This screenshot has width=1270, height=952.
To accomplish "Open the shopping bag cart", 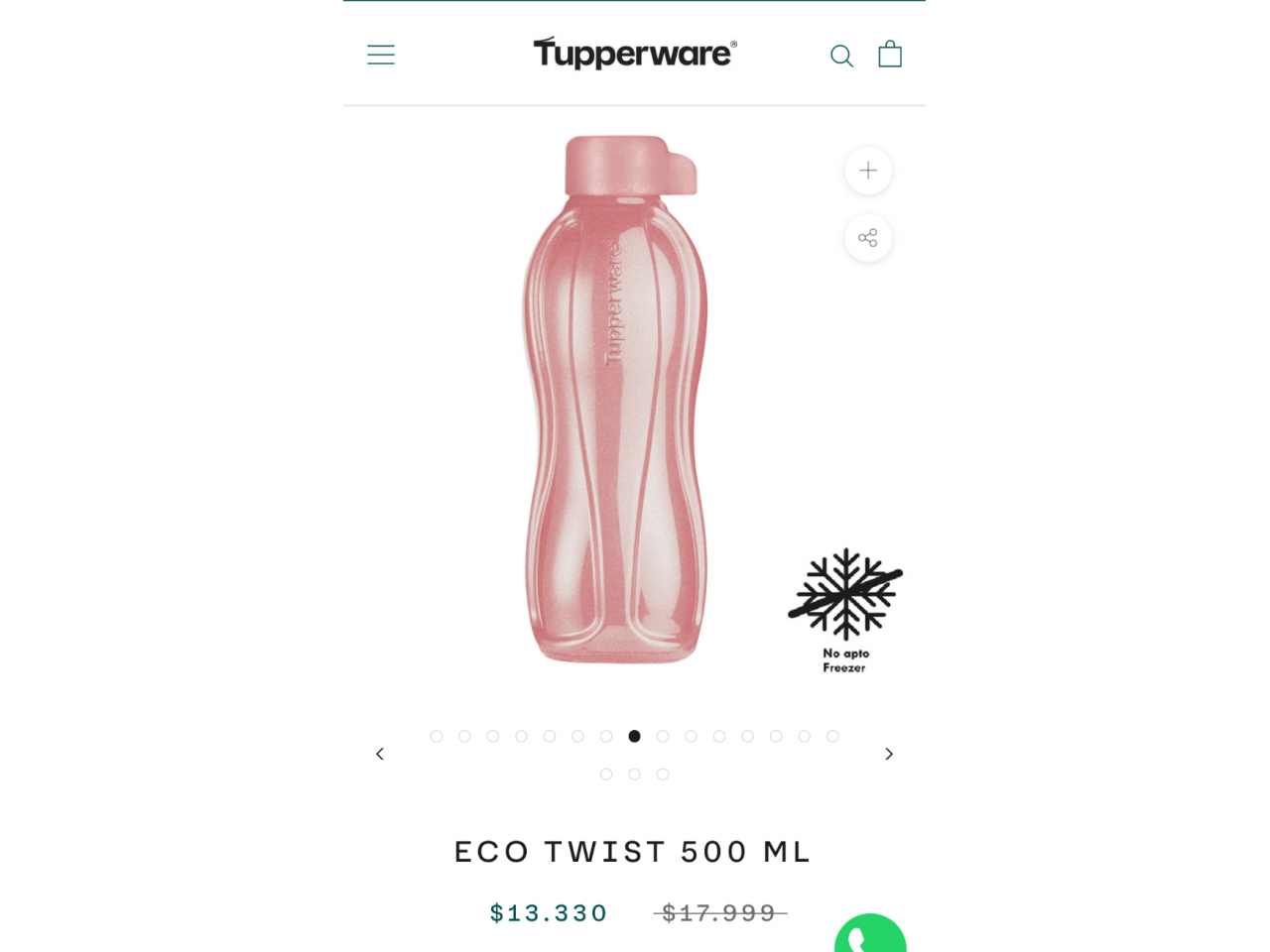I will pyautogui.click(x=890, y=54).
